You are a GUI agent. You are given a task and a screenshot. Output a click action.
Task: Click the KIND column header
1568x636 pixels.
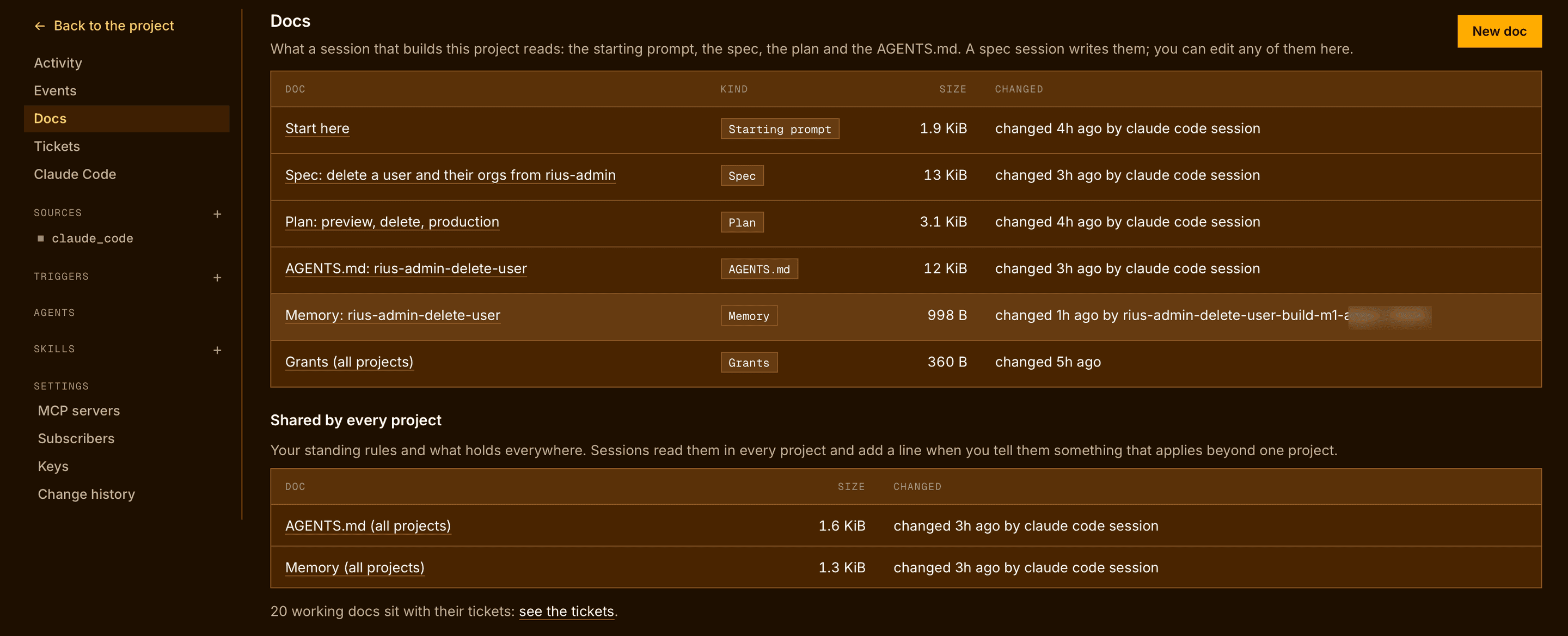(734, 89)
